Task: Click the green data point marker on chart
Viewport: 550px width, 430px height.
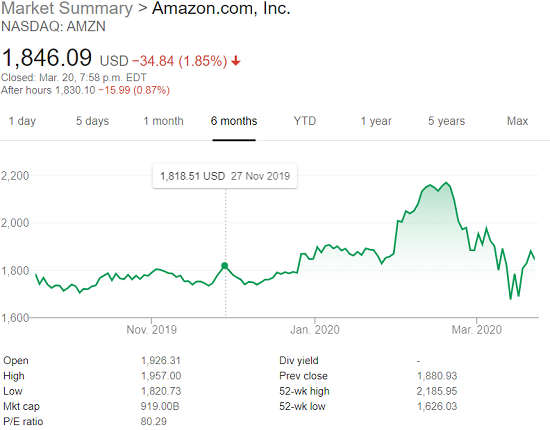Action: click(225, 266)
